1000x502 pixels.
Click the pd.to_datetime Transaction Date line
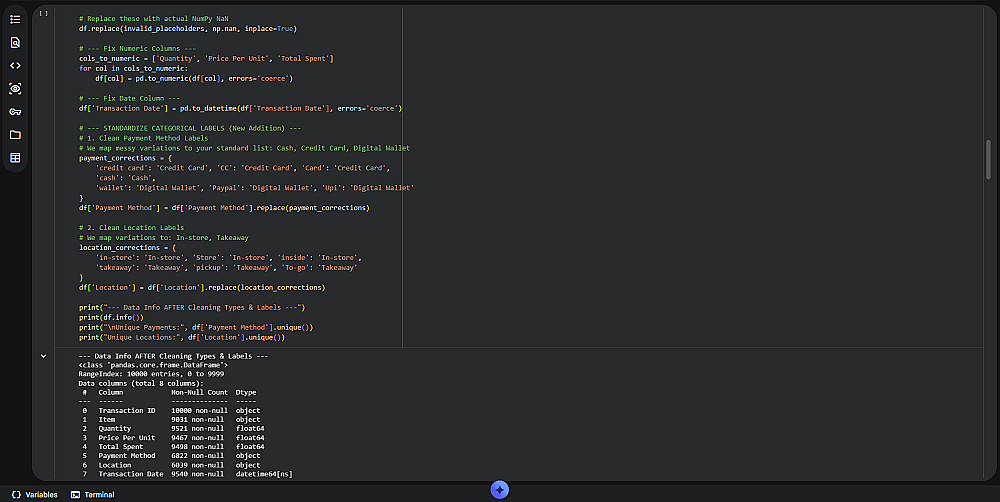pyautogui.click(x=240, y=108)
